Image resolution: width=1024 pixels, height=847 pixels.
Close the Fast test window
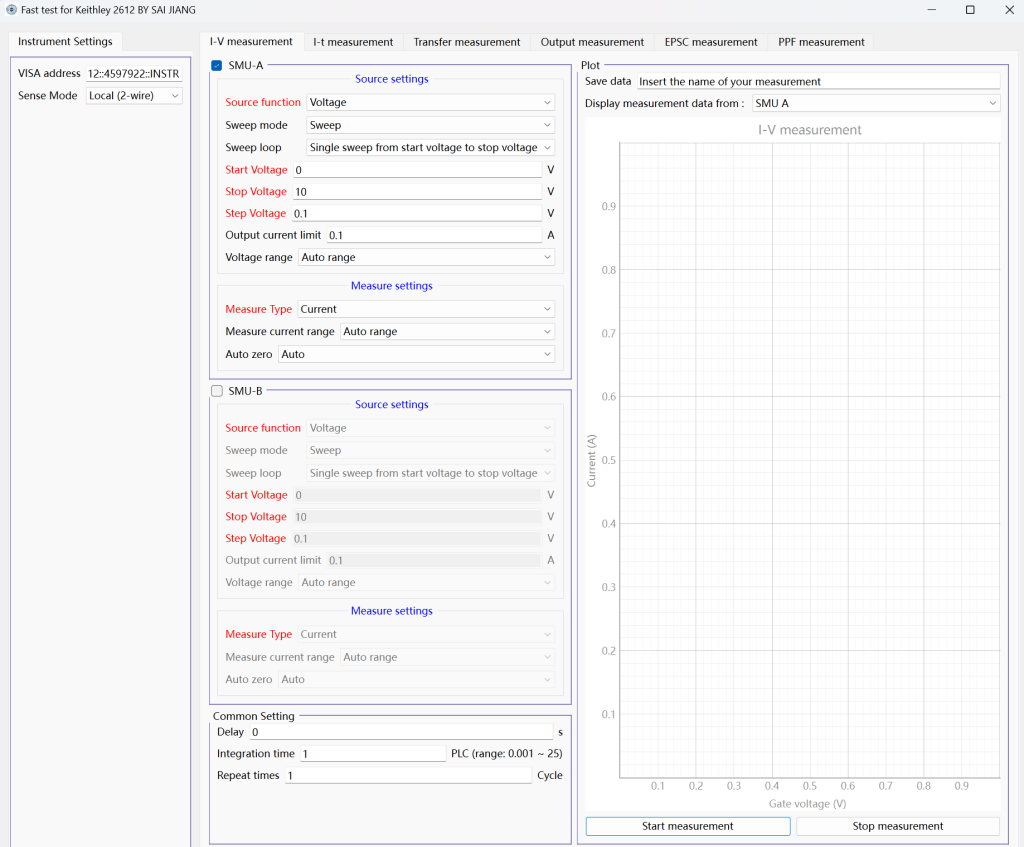1009,10
